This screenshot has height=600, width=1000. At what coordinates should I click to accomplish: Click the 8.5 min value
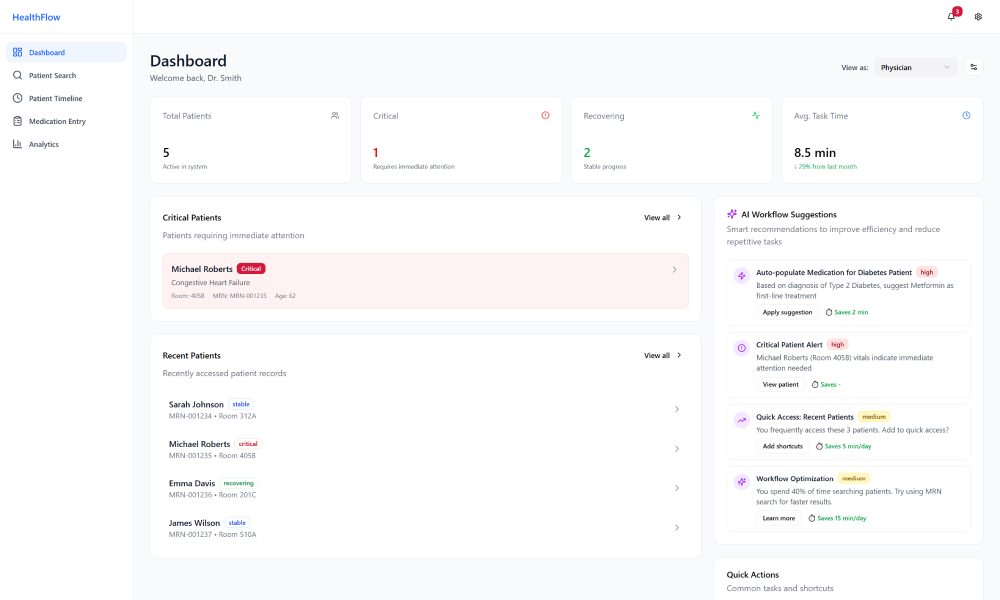tap(814, 152)
